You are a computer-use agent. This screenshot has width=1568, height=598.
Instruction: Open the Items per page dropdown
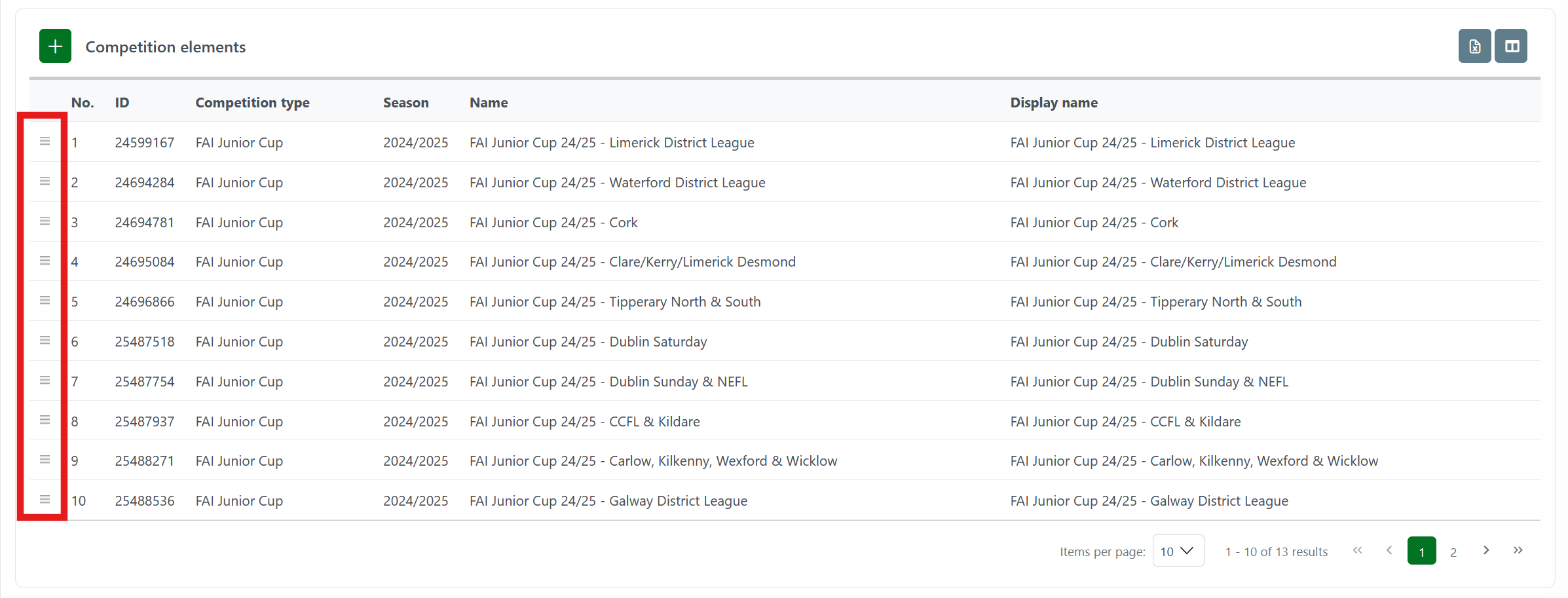tap(1178, 551)
